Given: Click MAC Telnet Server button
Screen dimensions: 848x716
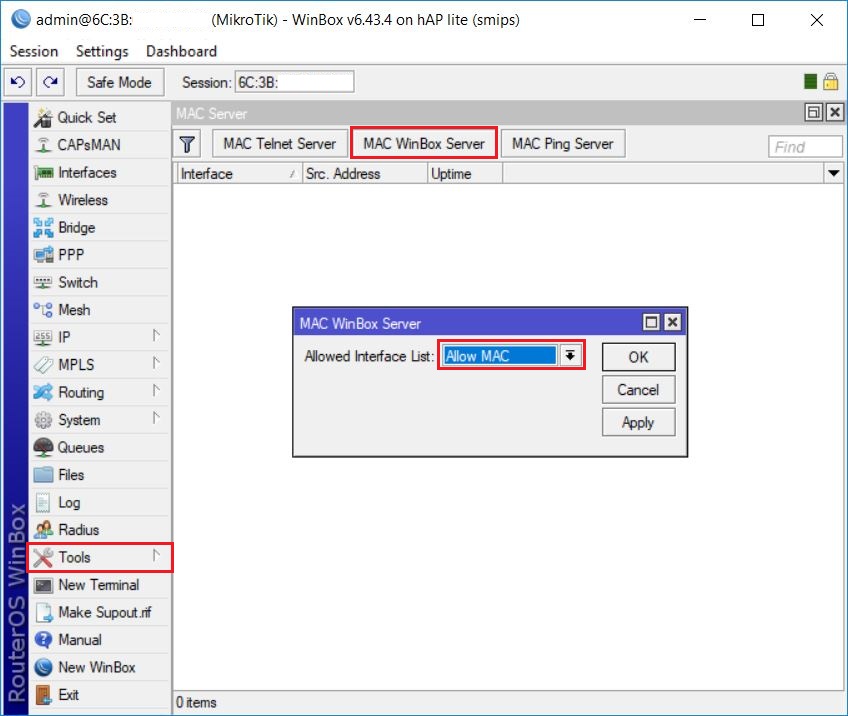Looking at the screenshot, I should 280,144.
